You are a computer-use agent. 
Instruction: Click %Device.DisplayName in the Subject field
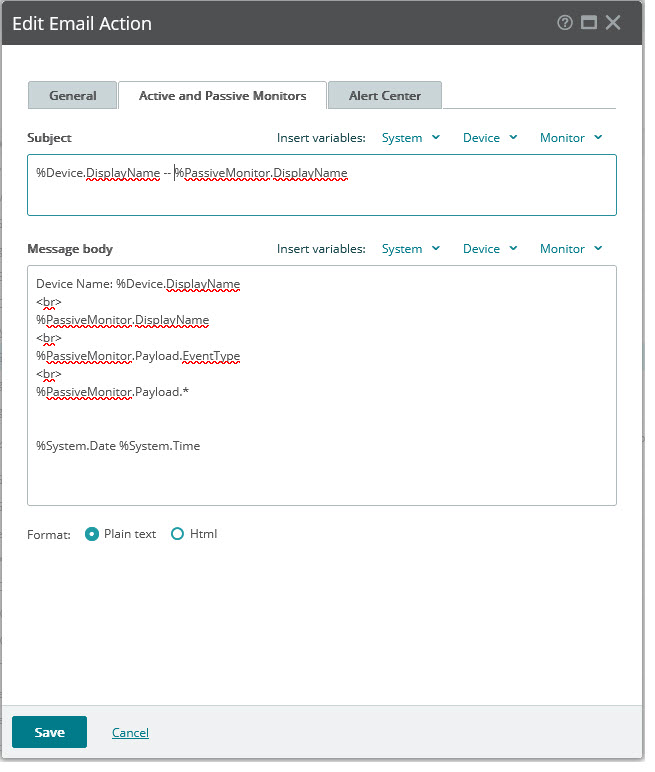(x=98, y=173)
